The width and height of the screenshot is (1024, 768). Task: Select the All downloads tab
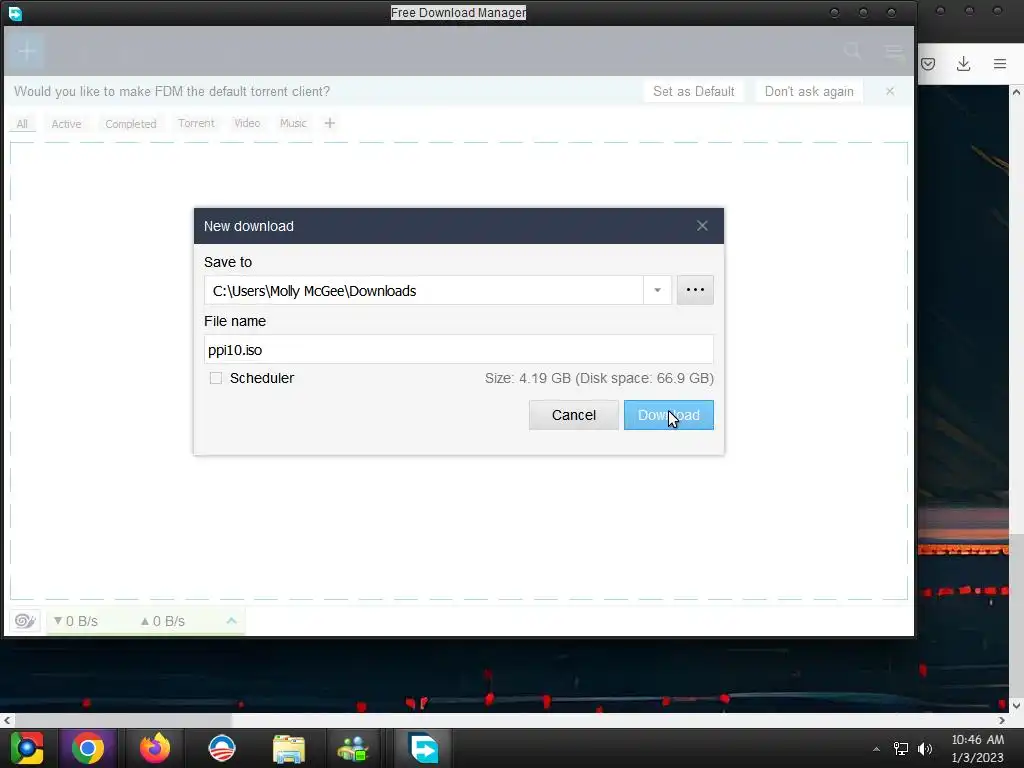coord(22,123)
